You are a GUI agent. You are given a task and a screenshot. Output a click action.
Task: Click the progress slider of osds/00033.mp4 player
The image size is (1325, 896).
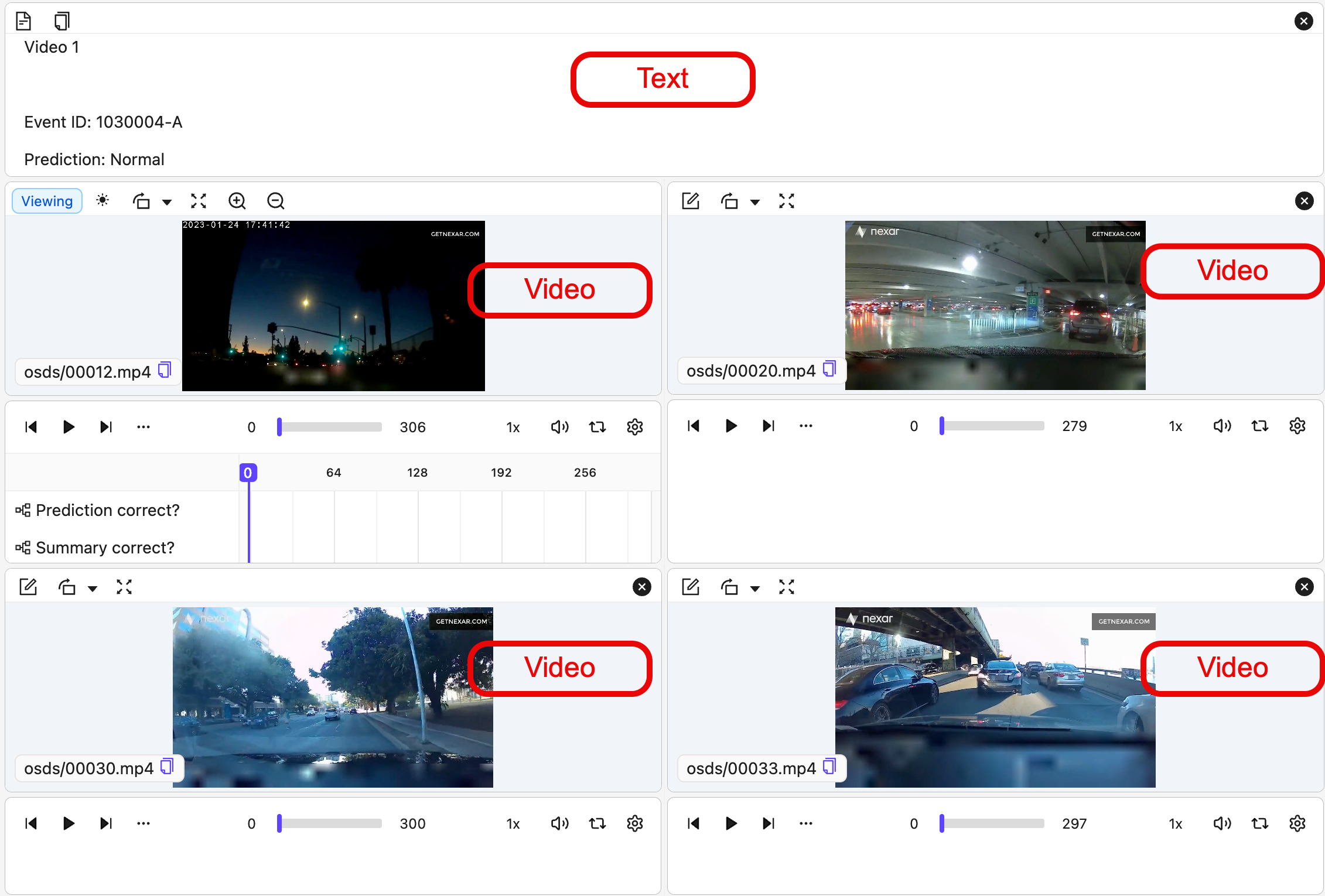click(993, 823)
